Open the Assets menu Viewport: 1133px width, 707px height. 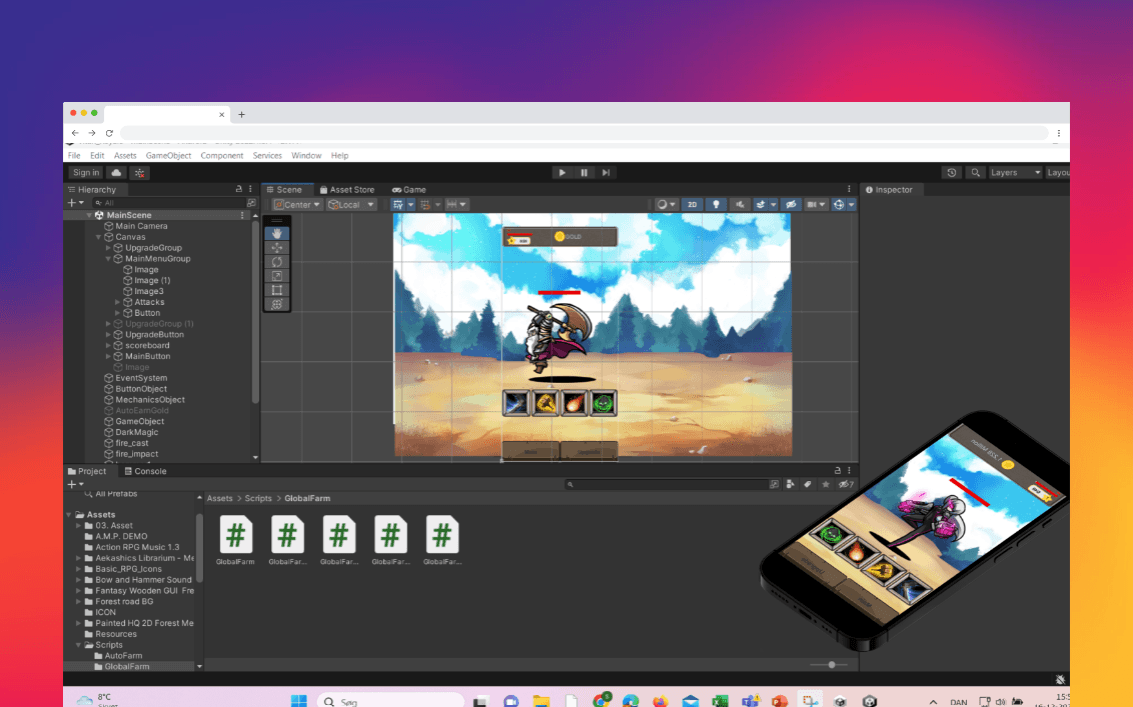coord(125,155)
